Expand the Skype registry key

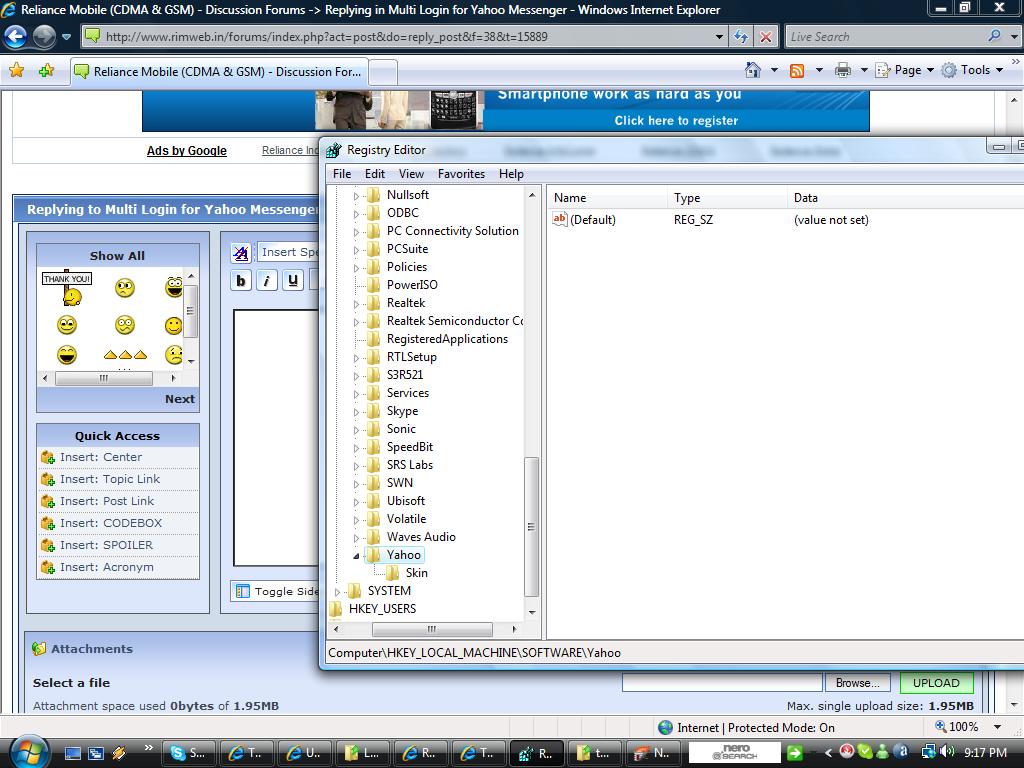(x=356, y=411)
